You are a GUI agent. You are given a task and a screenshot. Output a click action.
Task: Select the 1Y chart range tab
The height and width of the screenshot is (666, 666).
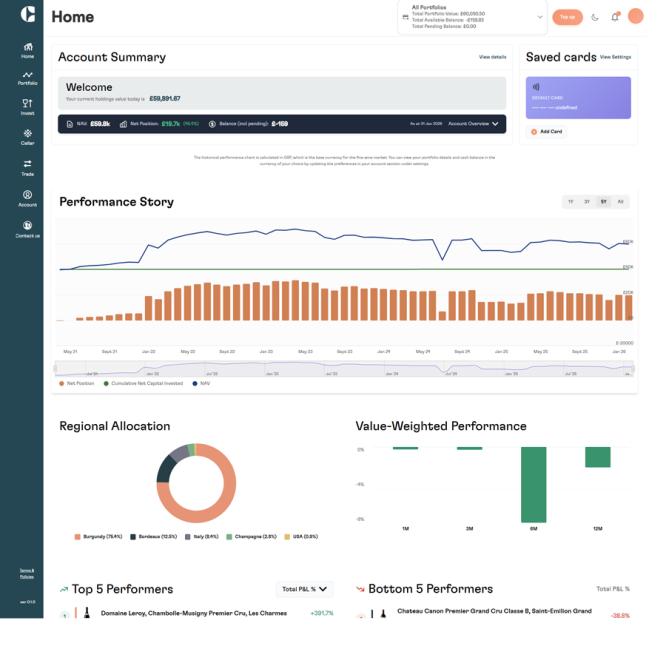pos(571,202)
